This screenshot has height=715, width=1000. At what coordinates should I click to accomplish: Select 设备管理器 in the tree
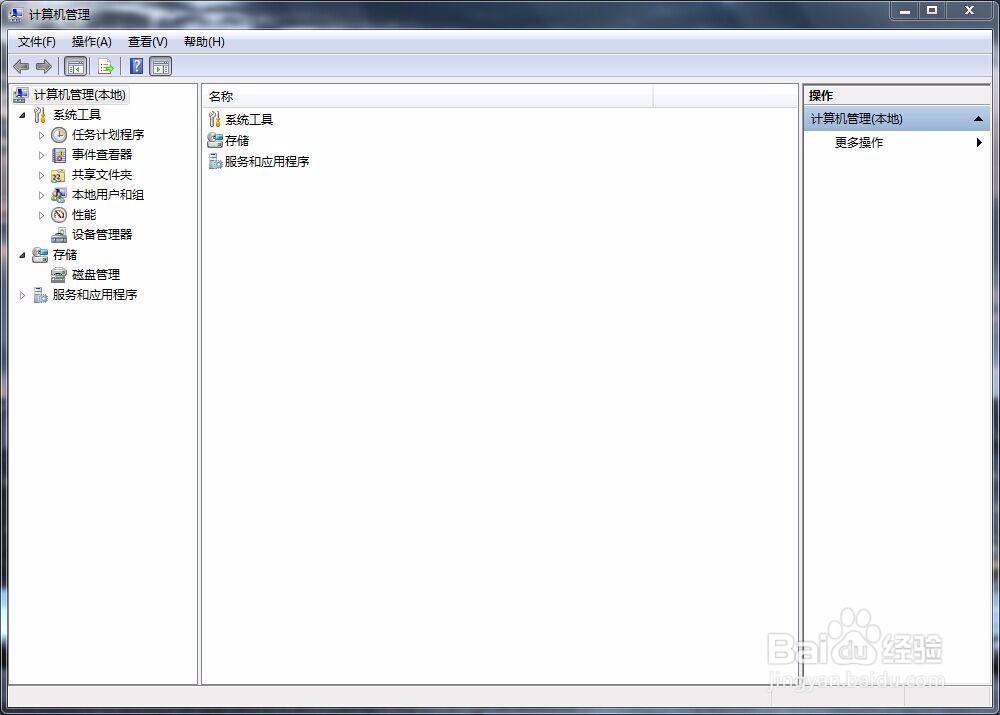tap(102, 235)
